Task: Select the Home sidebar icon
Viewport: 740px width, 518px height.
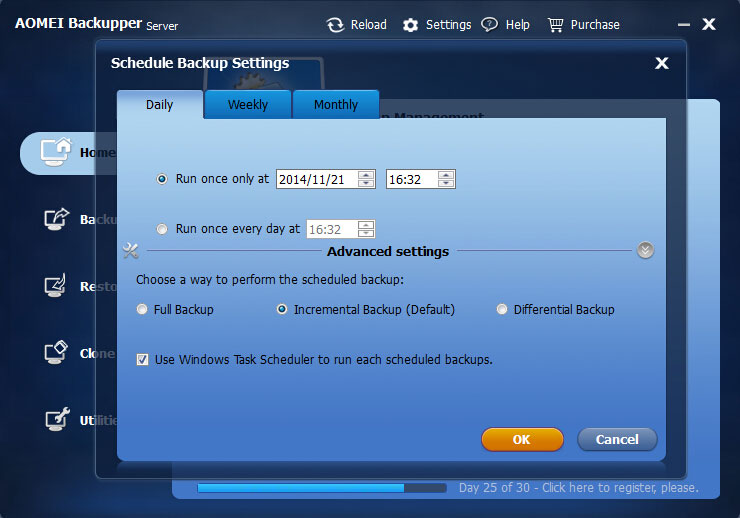Action: [x=55, y=152]
